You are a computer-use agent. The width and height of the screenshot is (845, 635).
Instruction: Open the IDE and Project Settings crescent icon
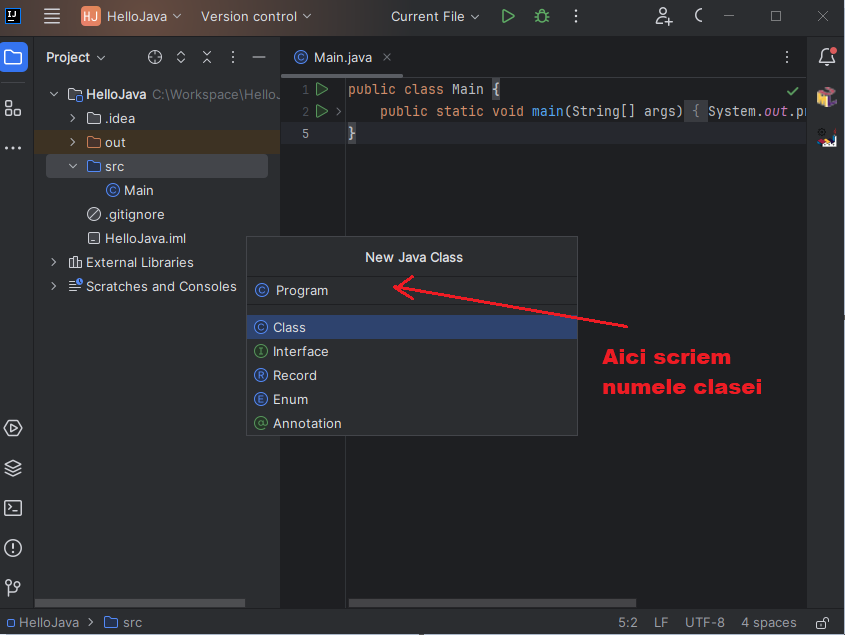[x=699, y=16]
